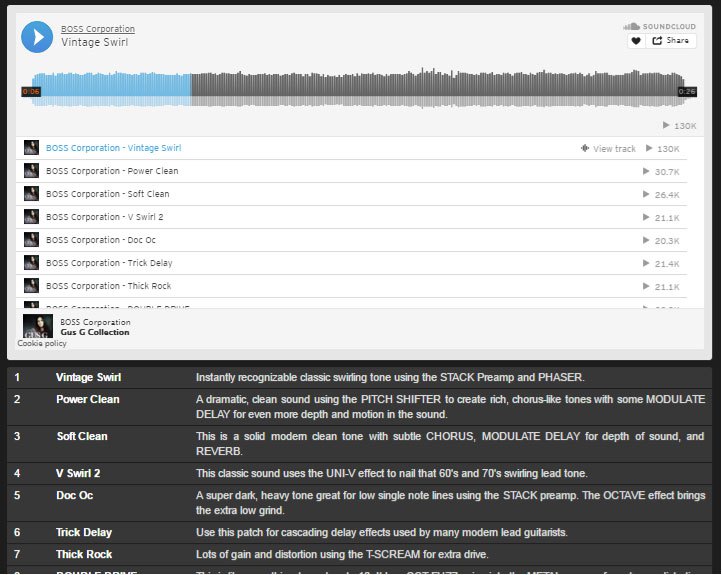Screen dimensions: 722x575
Task: Click the description mentioning PITCH SHIFTER
Action: tap(450, 407)
